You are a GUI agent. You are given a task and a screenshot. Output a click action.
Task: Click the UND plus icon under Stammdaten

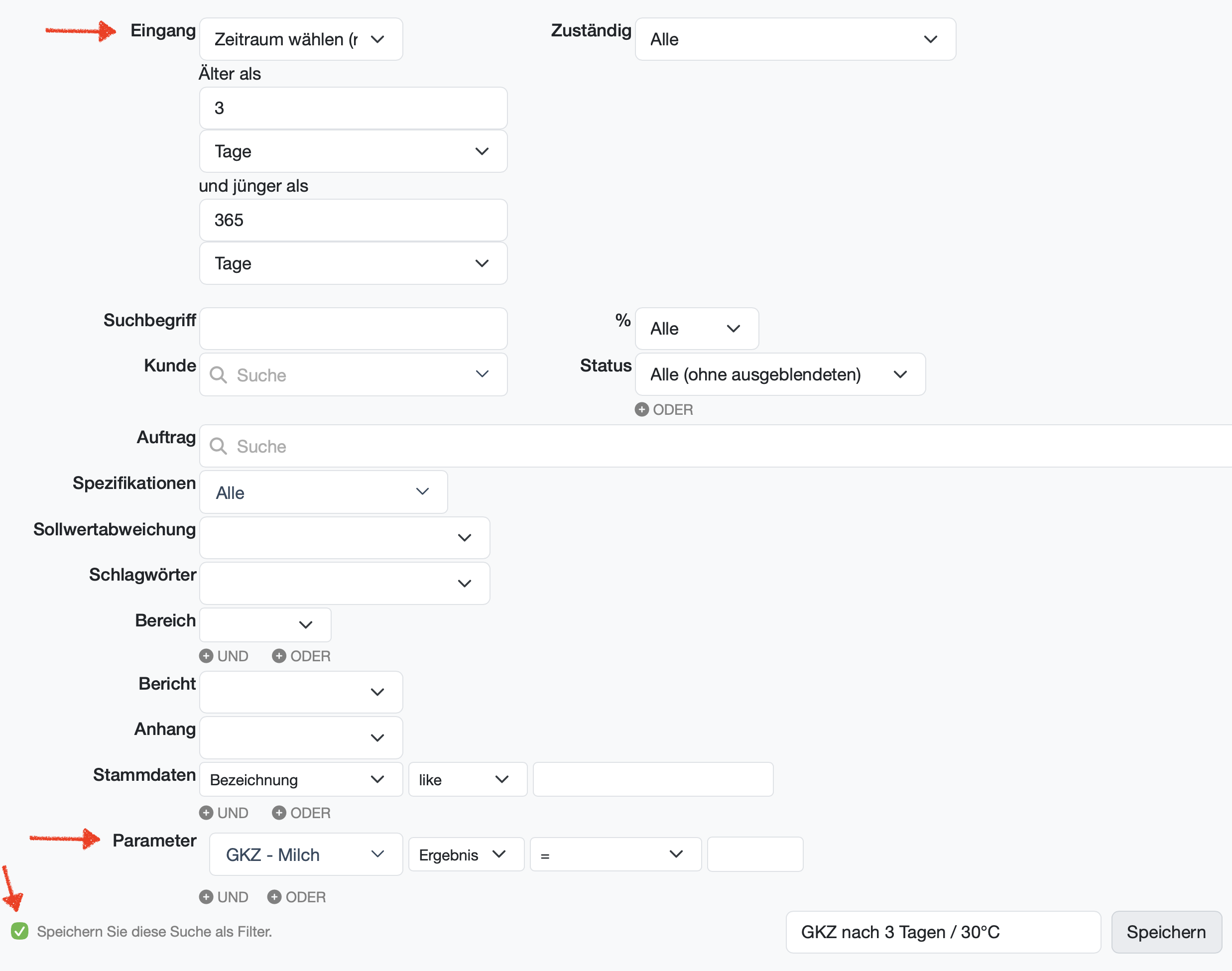206,812
